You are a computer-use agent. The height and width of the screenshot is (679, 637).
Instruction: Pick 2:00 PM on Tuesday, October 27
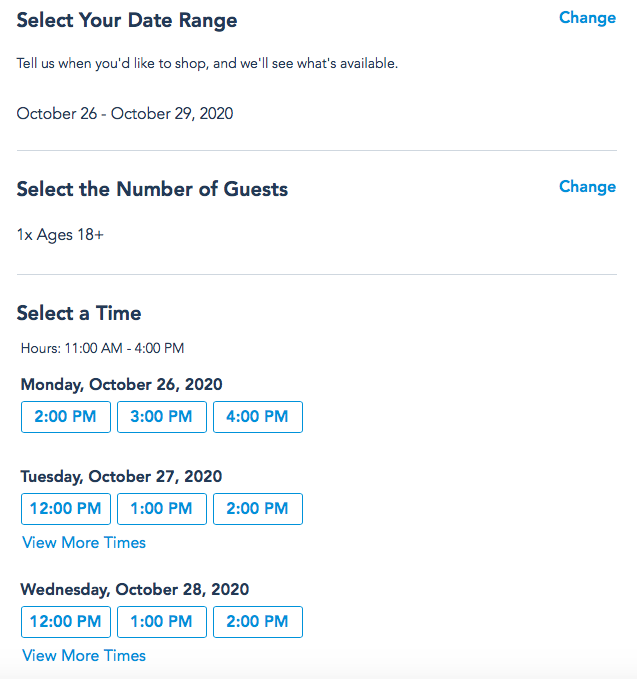(257, 509)
